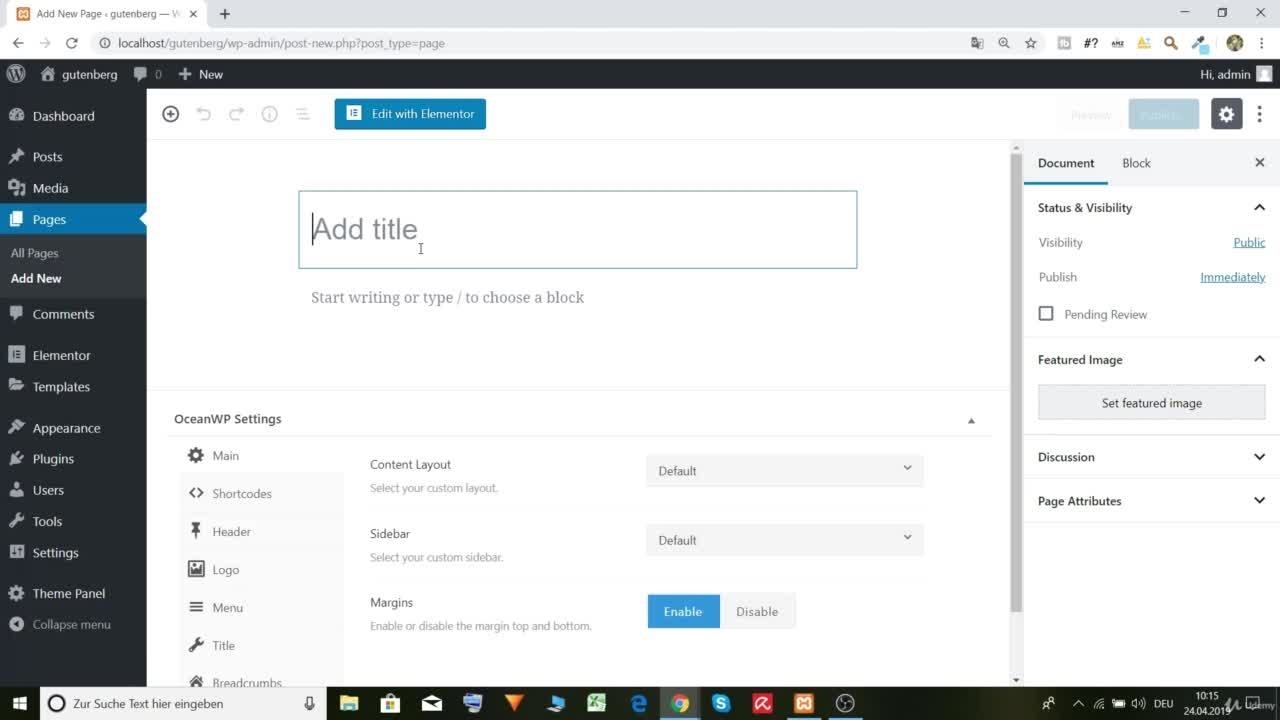The height and width of the screenshot is (720, 1280).
Task: Open the Sidebar layout dropdown
Action: coord(784,540)
